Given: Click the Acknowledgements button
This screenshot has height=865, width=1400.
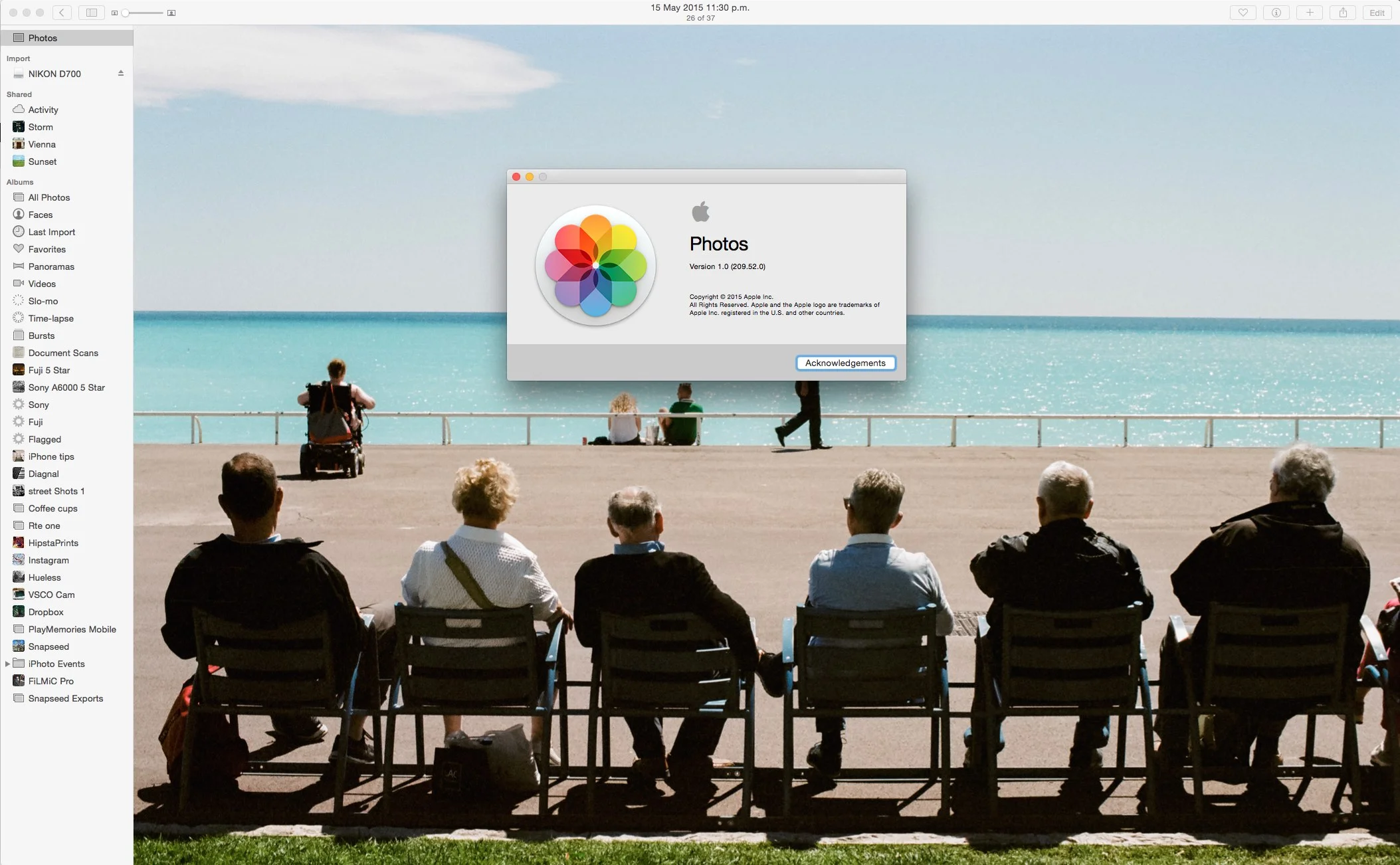Looking at the screenshot, I should [x=845, y=363].
